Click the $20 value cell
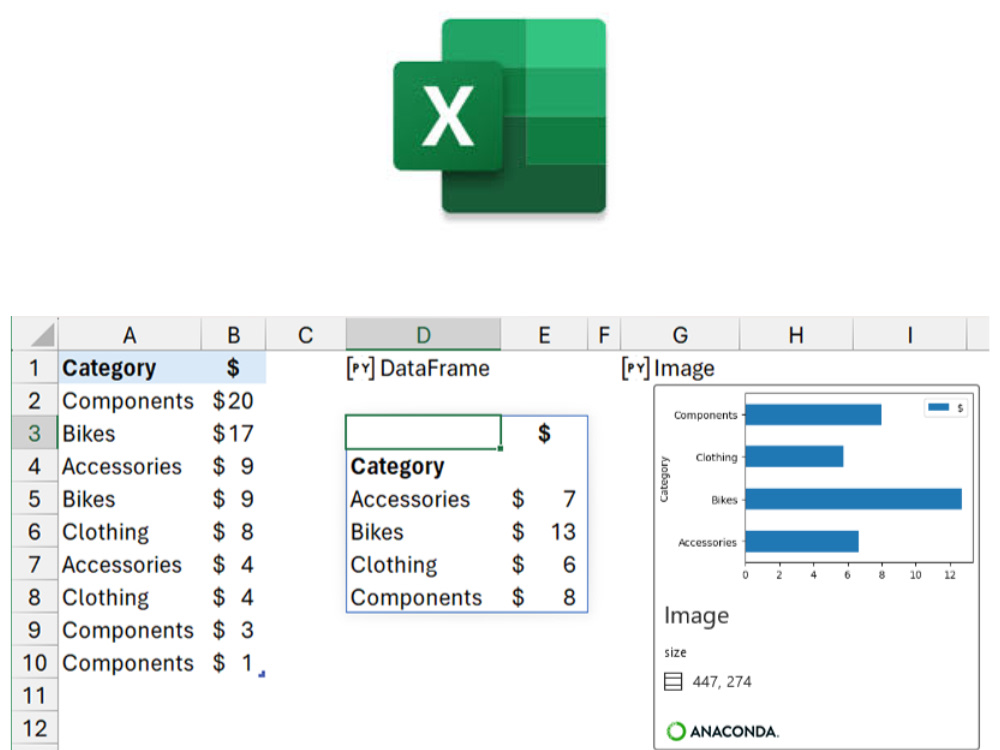 (233, 401)
